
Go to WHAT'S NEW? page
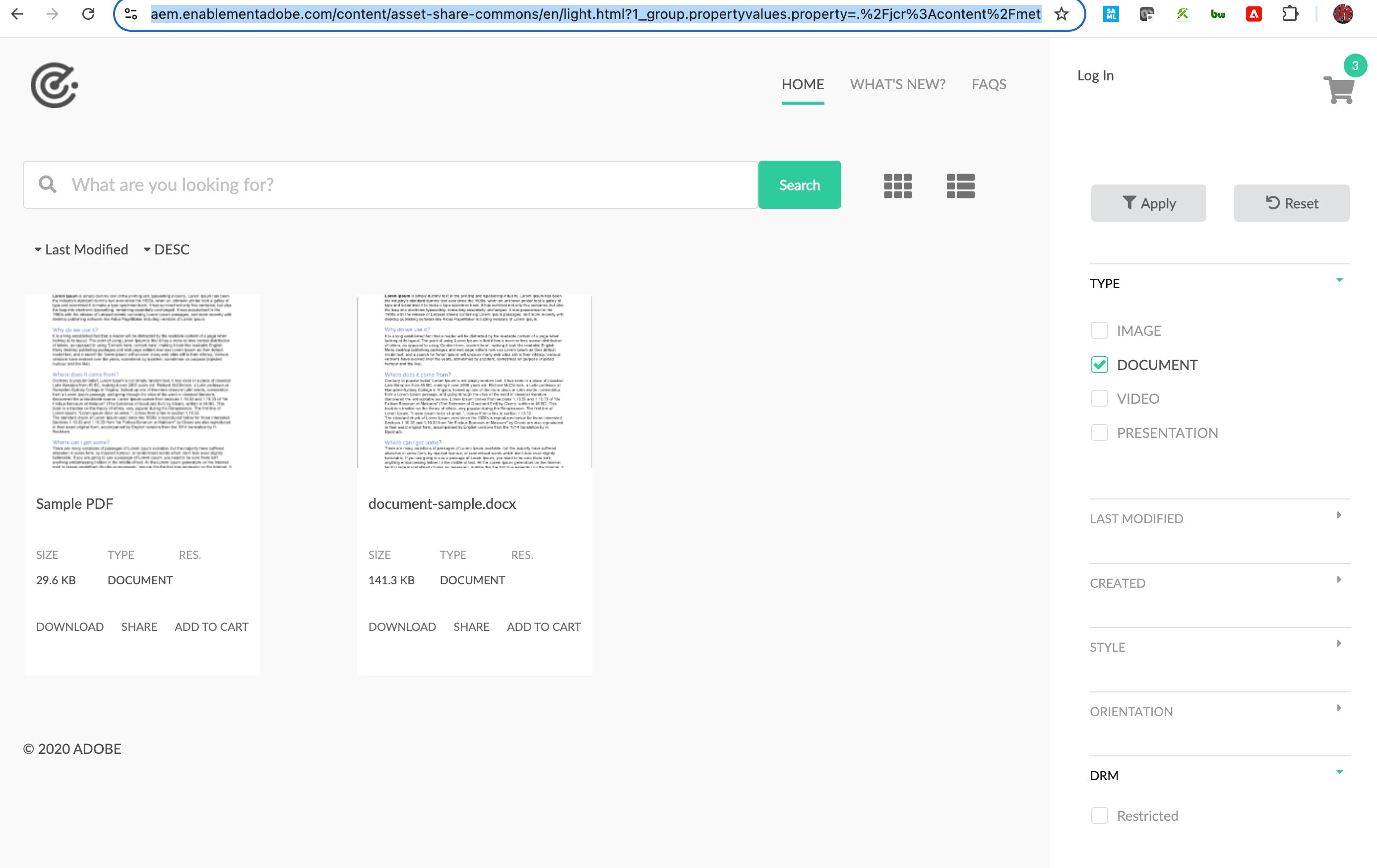897,84
